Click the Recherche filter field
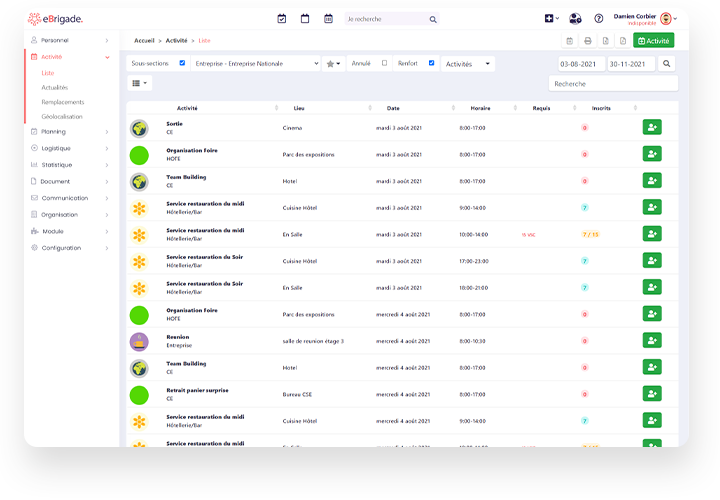Image resolution: width=720 pixels, height=500 pixels. pyautogui.click(x=613, y=84)
